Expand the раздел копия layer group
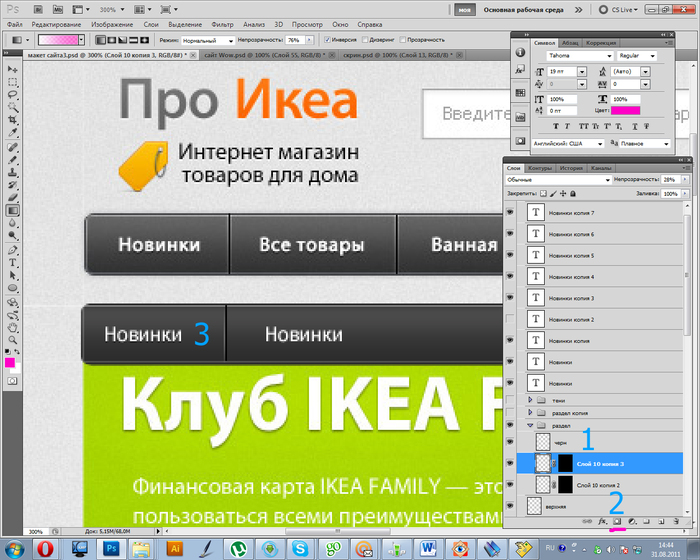Screen dimensions: 700x560 (x=530, y=412)
